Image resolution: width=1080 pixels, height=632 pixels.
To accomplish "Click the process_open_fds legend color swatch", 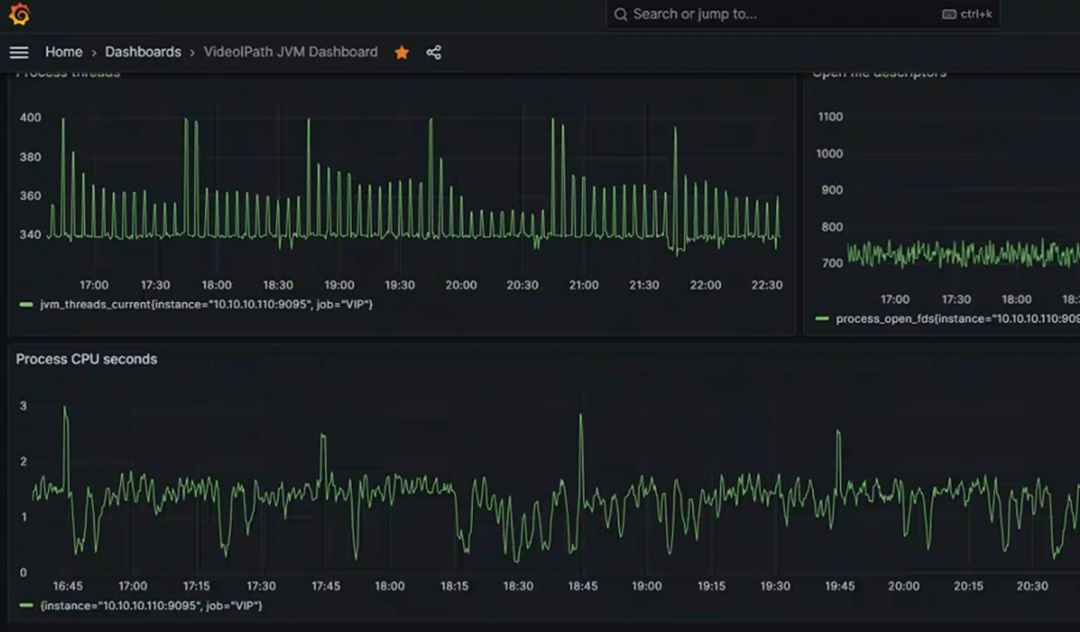I will [822, 319].
